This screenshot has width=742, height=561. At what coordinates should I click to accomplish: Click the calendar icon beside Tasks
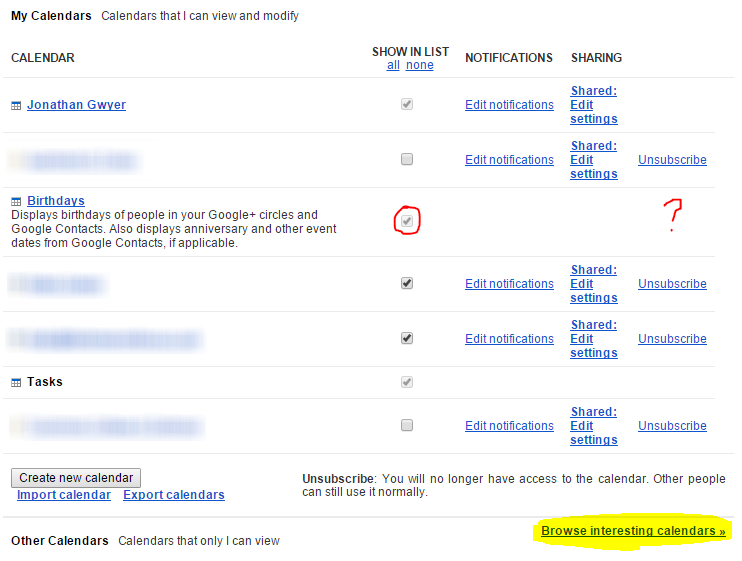click(16, 383)
